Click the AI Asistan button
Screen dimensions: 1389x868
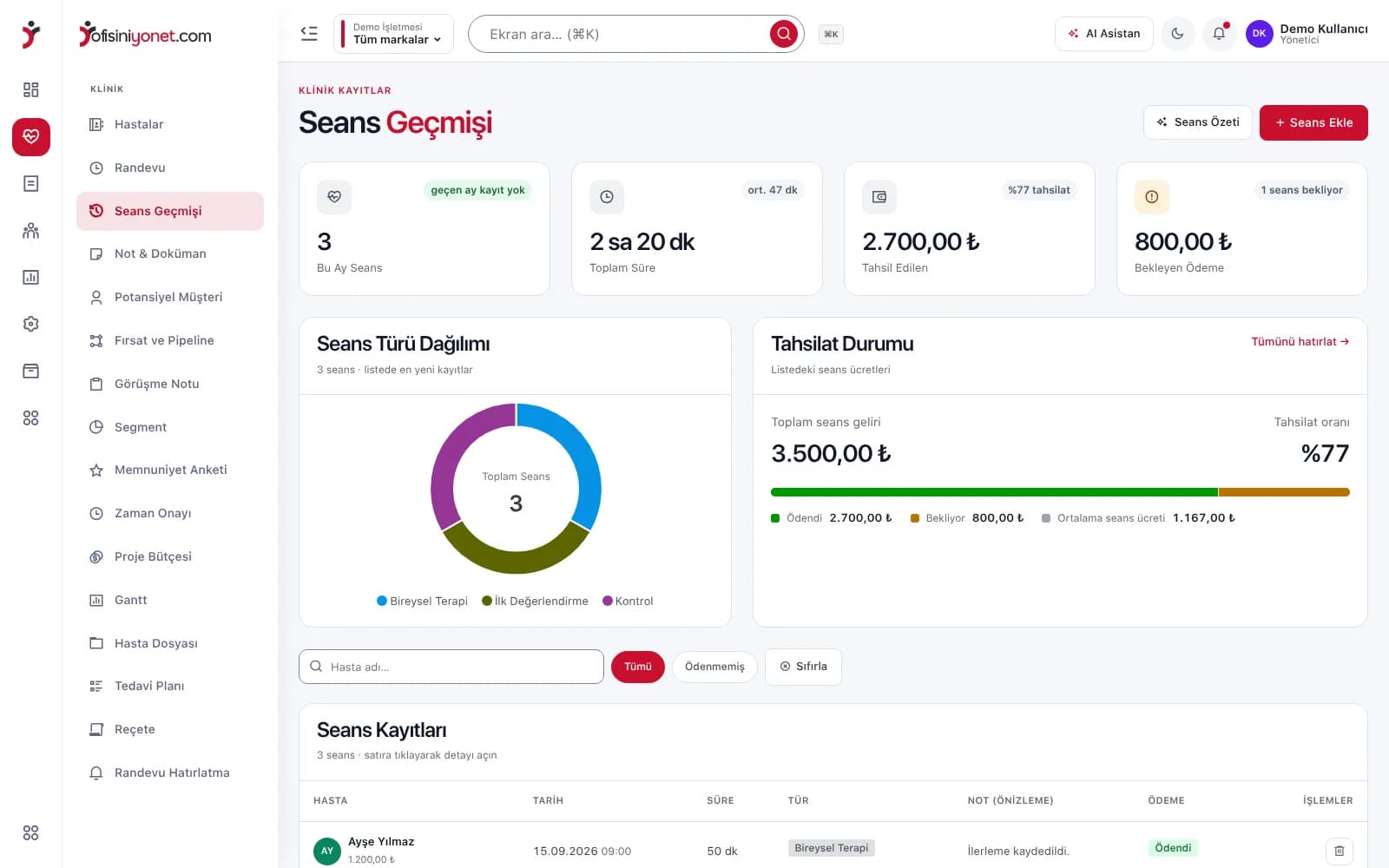[x=1104, y=34]
